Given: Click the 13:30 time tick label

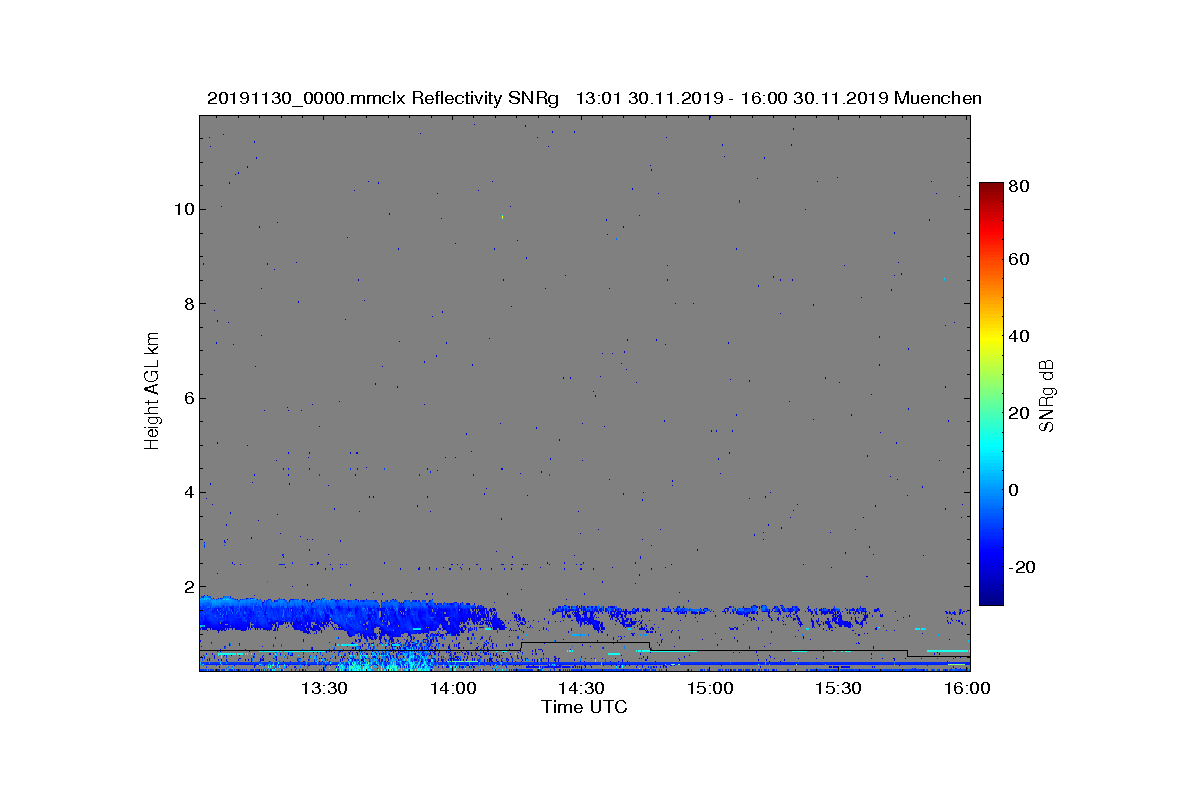Looking at the screenshot, I should 324,688.
